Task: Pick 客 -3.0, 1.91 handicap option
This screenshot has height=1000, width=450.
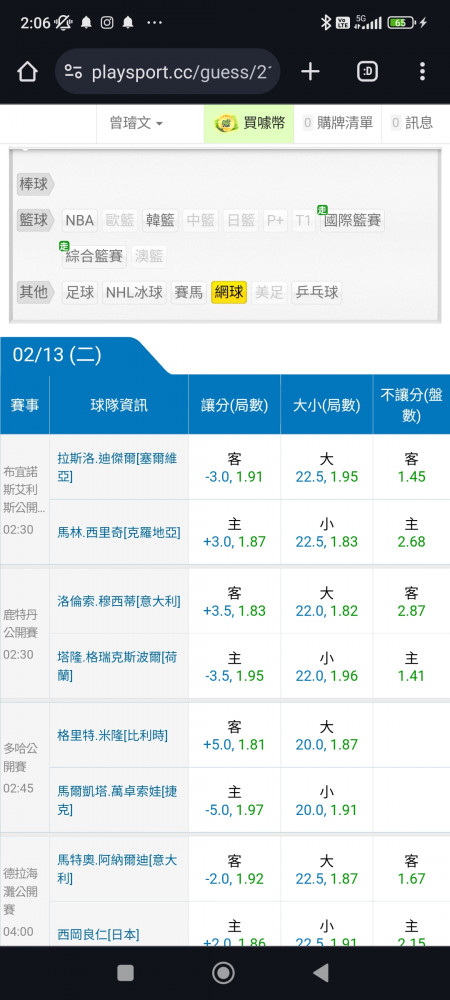Action: point(234,467)
